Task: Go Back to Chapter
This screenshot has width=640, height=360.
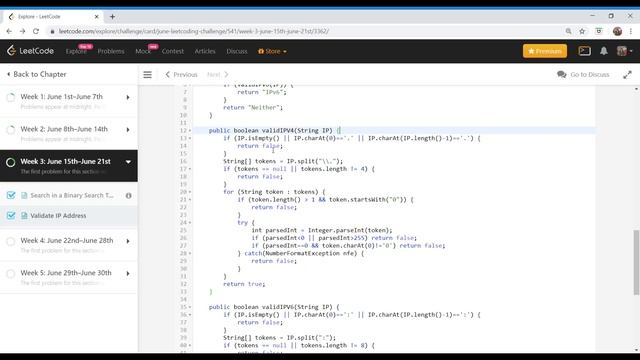Action: pyautogui.click(x=37, y=74)
